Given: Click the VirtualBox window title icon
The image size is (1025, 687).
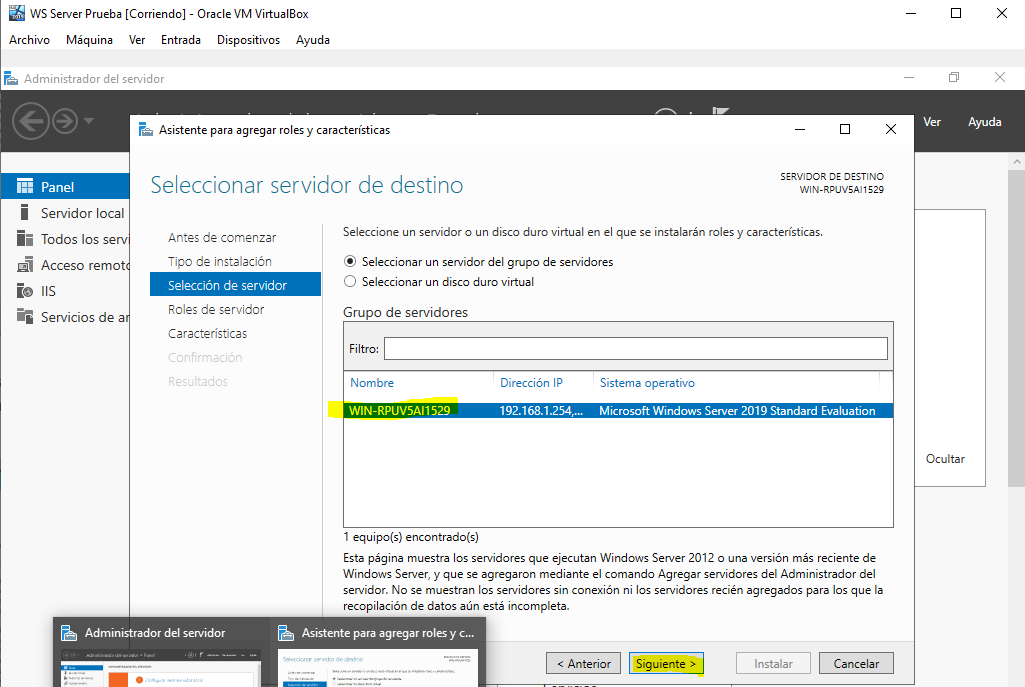Looking at the screenshot, I should click(16, 13).
